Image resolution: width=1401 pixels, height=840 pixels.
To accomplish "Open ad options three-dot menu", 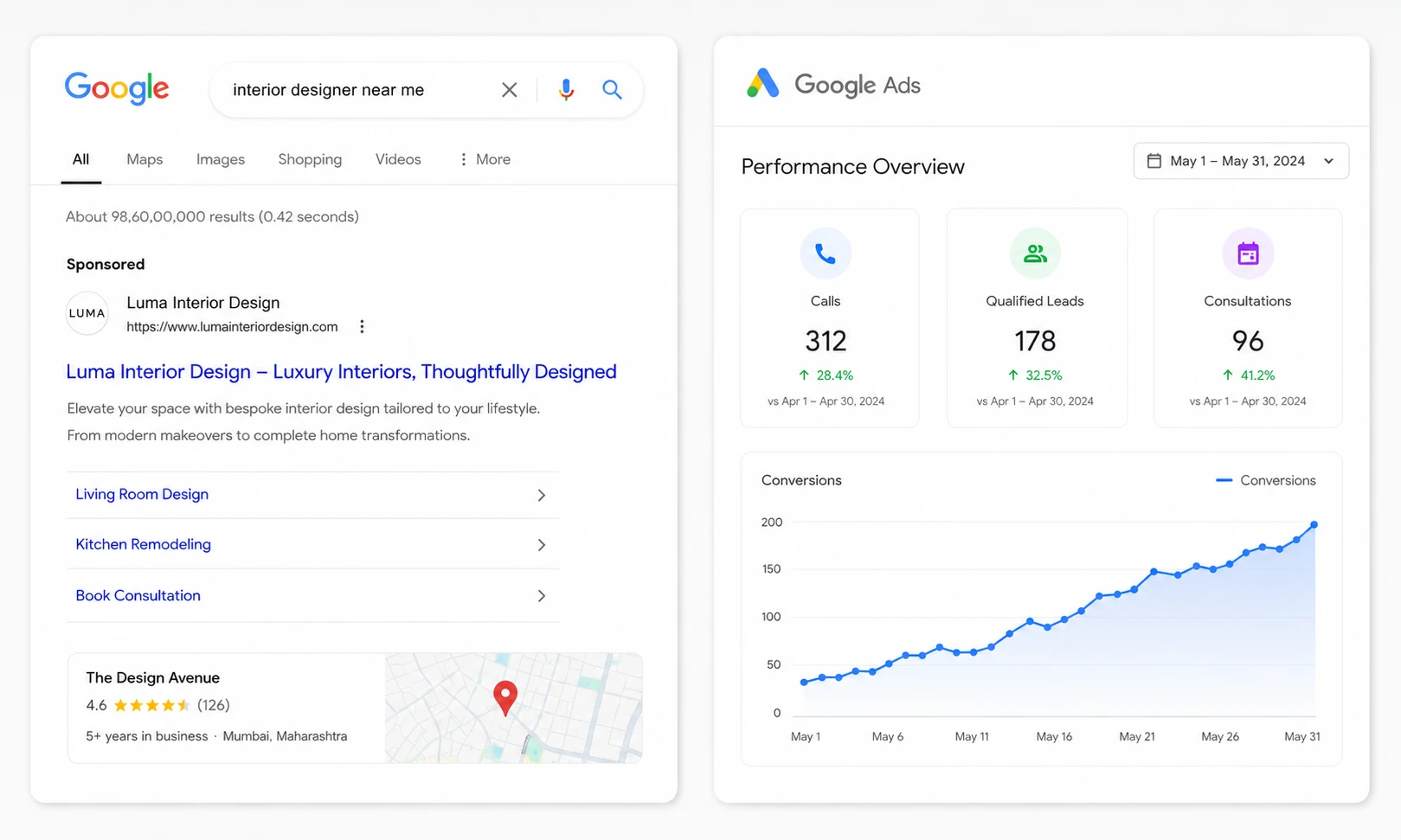I will [362, 327].
